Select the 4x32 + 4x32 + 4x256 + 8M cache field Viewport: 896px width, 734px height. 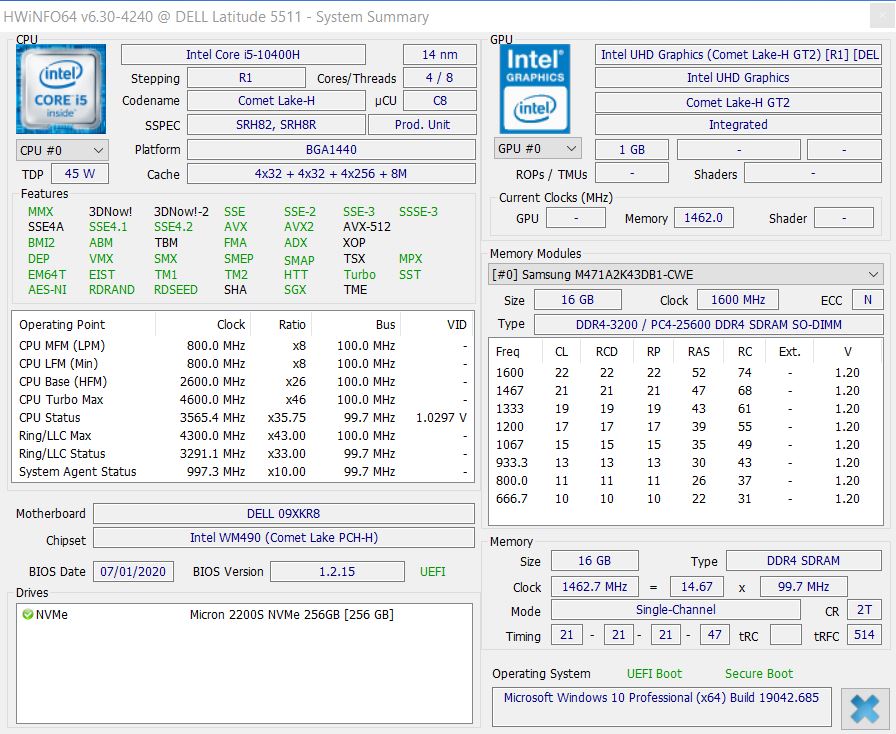click(x=331, y=174)
